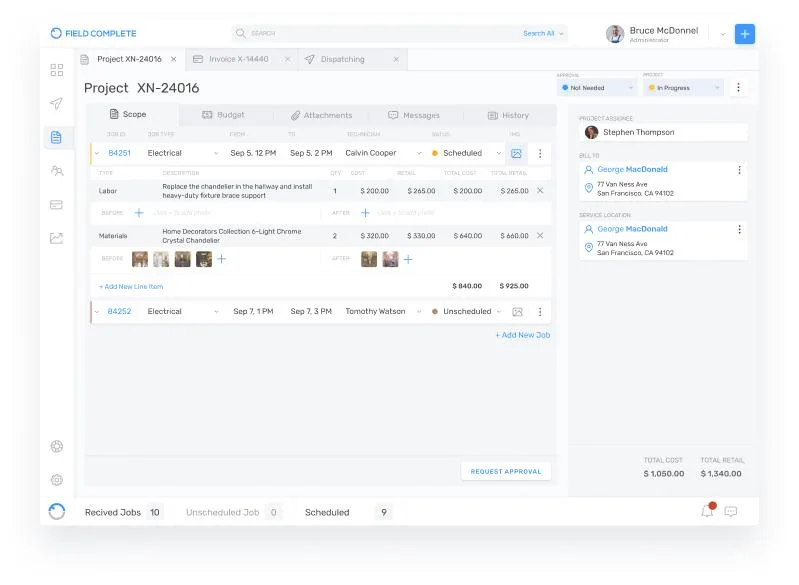This screenshot has width=799, height=585.
Task: Expand job 84252 row
Action: (97, 312)
